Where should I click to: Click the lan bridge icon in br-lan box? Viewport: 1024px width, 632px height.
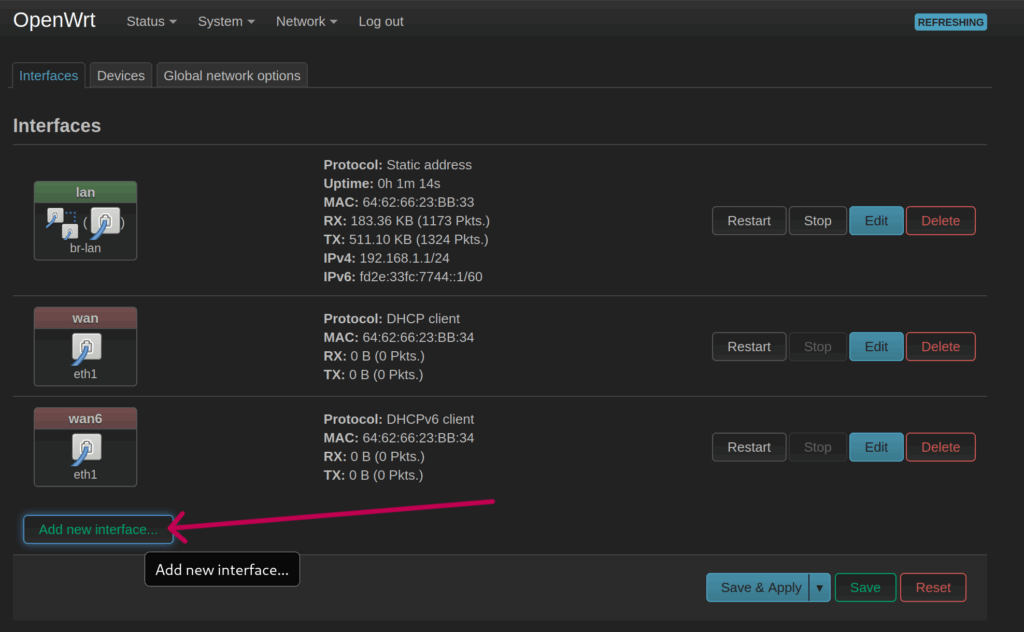(61, 222)
